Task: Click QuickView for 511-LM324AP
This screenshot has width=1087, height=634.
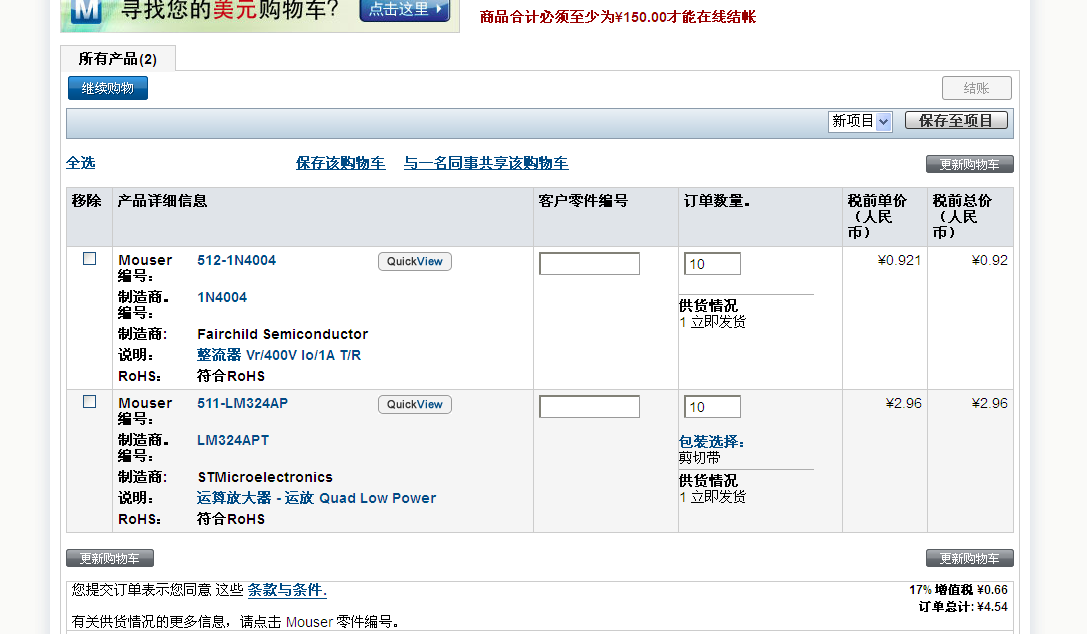Action: click(x=415, y=404)
